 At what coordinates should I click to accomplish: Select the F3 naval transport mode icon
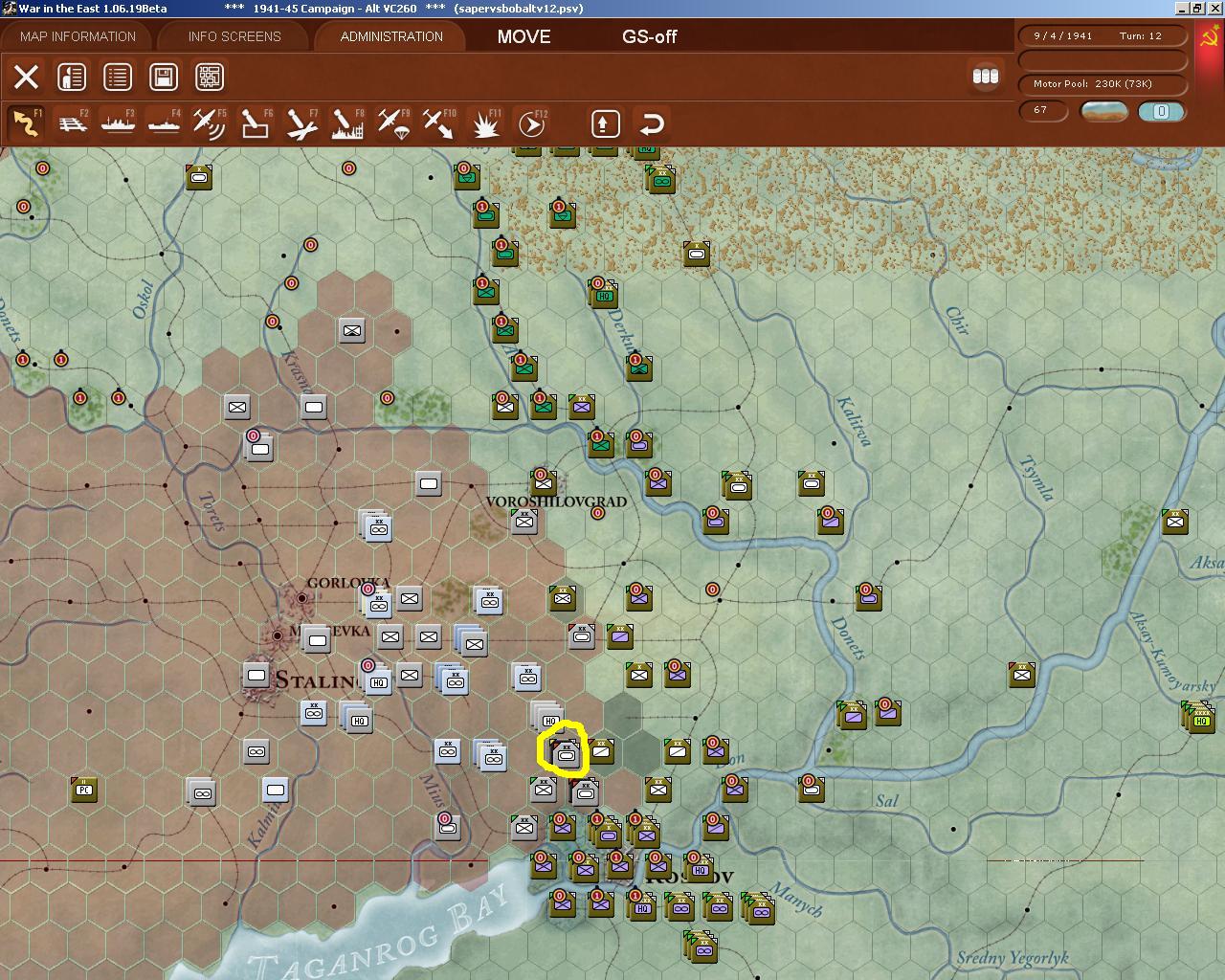pos(118,123)
